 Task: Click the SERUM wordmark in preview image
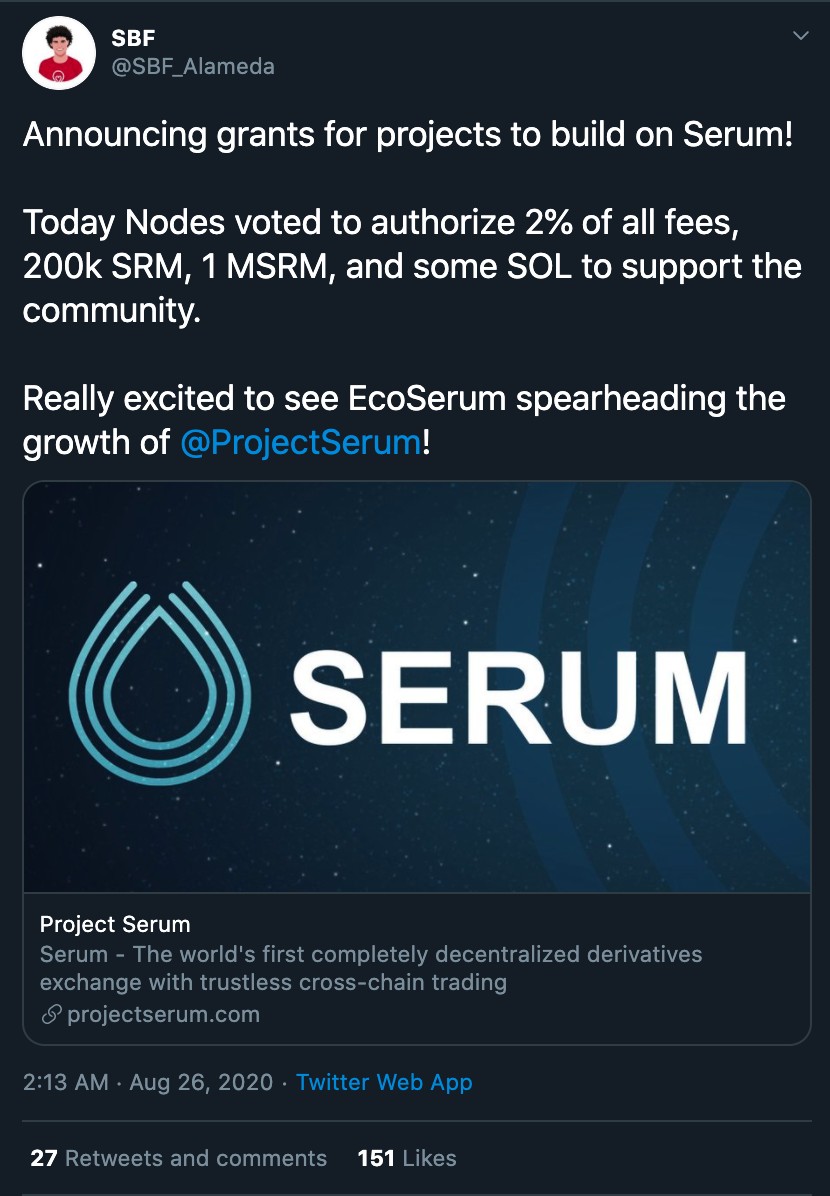pyautogui.click(x=517, y=696)
